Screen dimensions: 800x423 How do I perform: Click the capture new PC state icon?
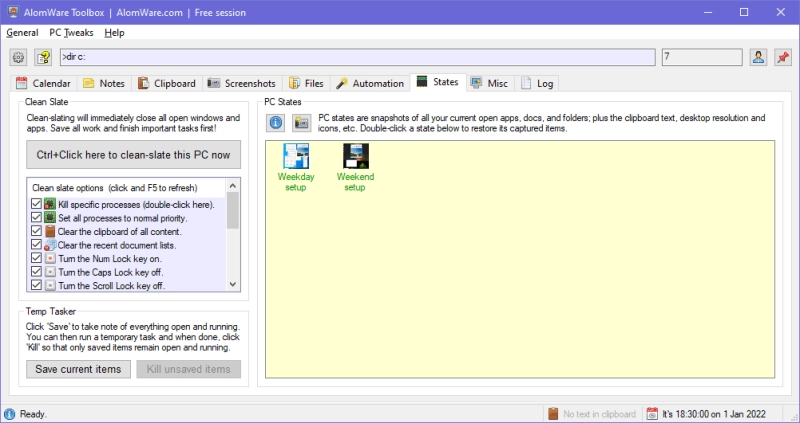coord(302,123)
